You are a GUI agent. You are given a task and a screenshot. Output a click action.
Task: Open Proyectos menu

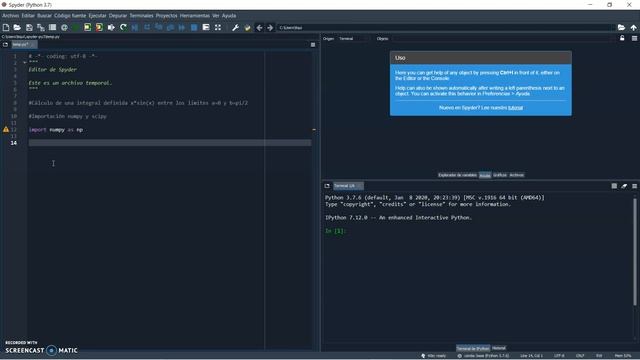pos(167,16)
